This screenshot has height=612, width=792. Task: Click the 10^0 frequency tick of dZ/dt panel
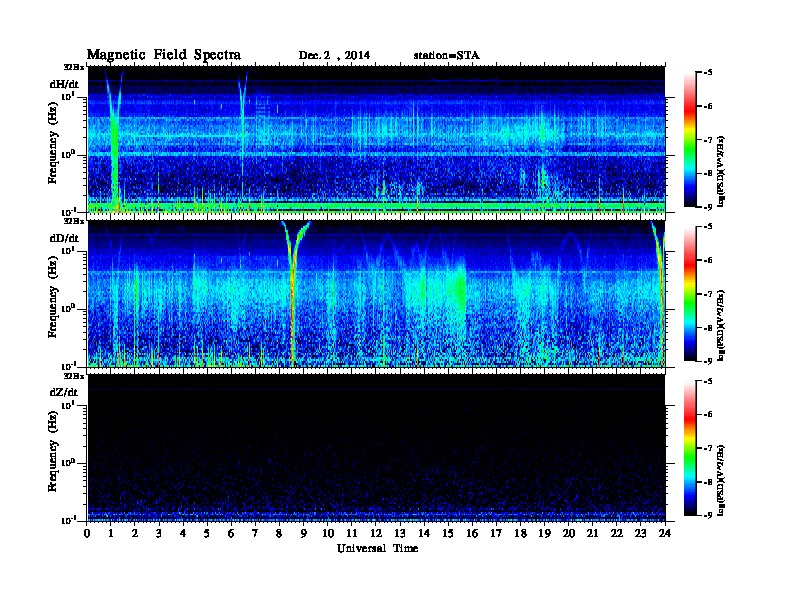click(x=68, y=462)
